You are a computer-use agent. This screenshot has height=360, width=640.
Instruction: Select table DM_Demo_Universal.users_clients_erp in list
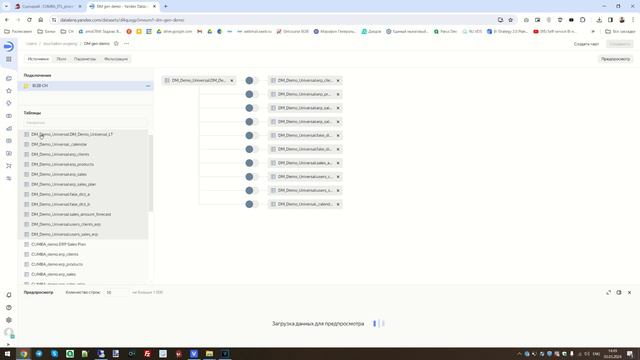click(83, 224)
